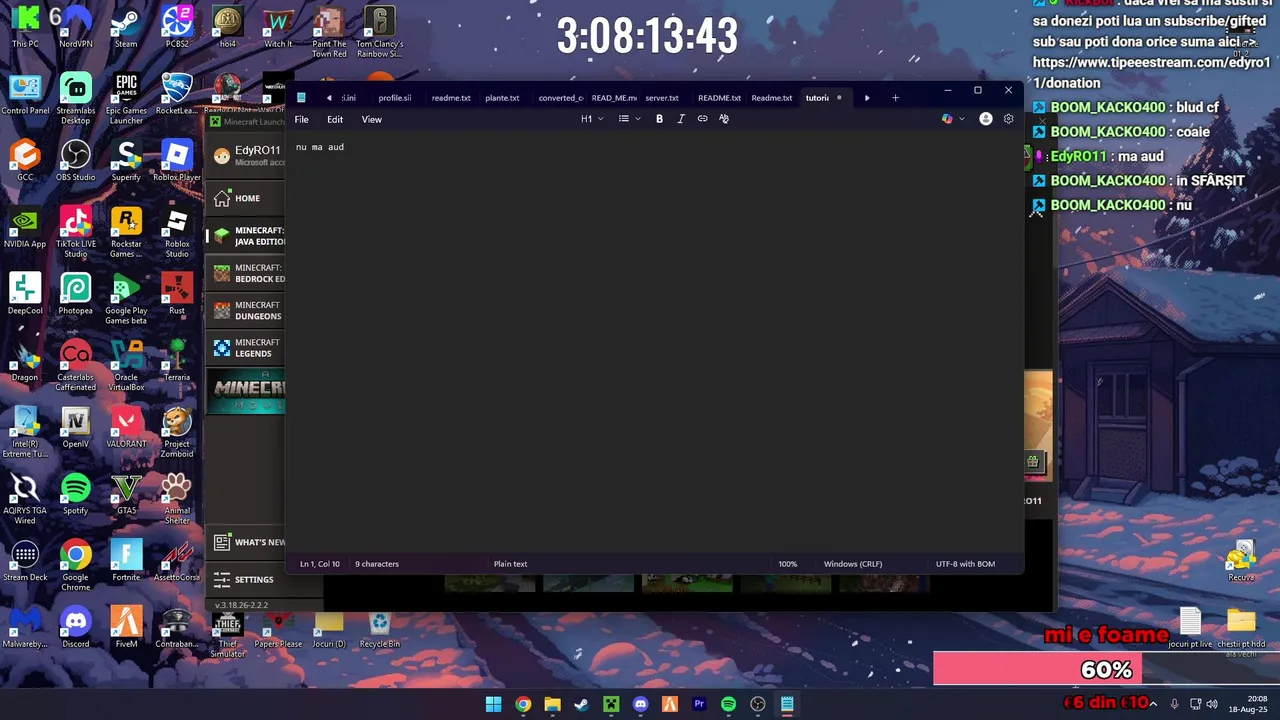Select Minecraft Legends in launcher
This screenshot has width=1280, height=720.
tap(247, 348)
